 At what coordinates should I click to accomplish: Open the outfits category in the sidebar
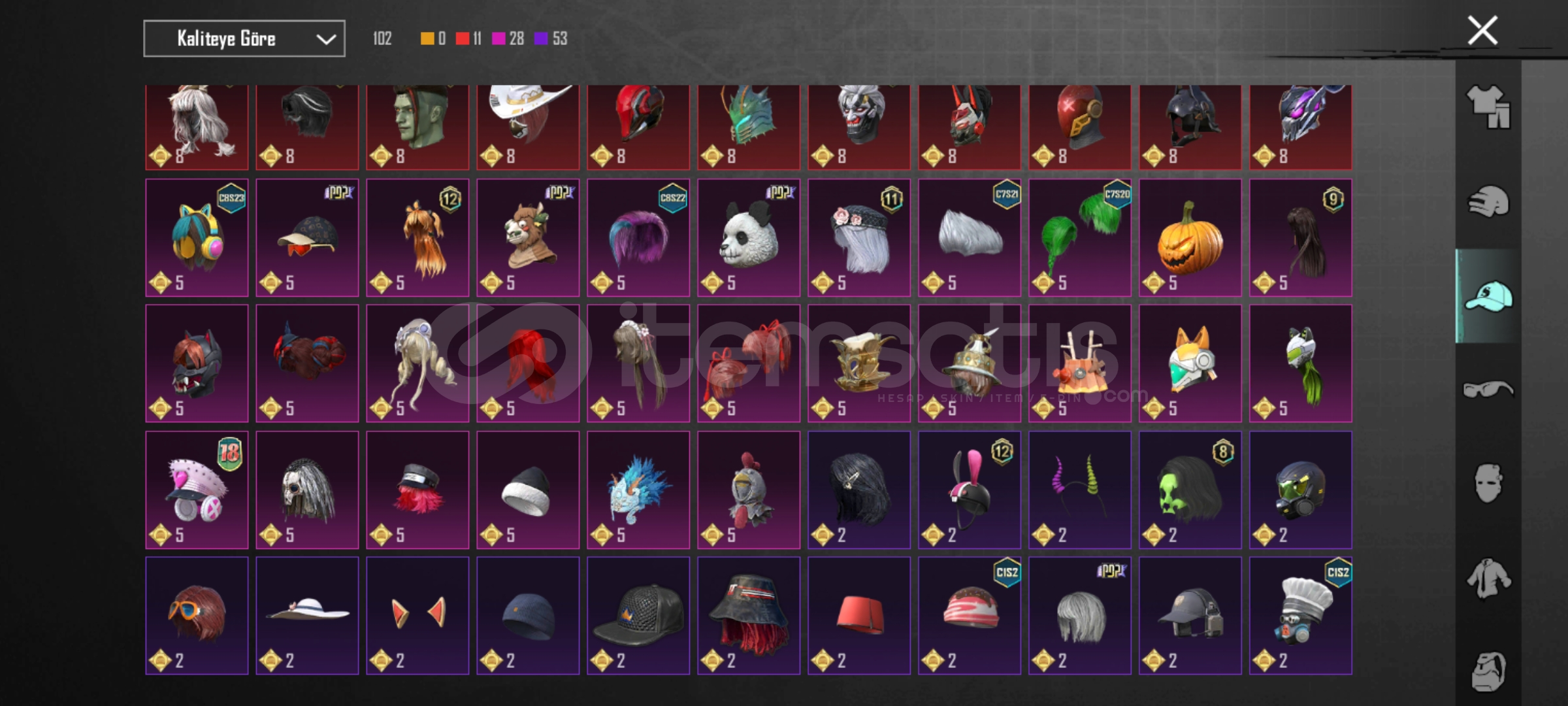1488,107
